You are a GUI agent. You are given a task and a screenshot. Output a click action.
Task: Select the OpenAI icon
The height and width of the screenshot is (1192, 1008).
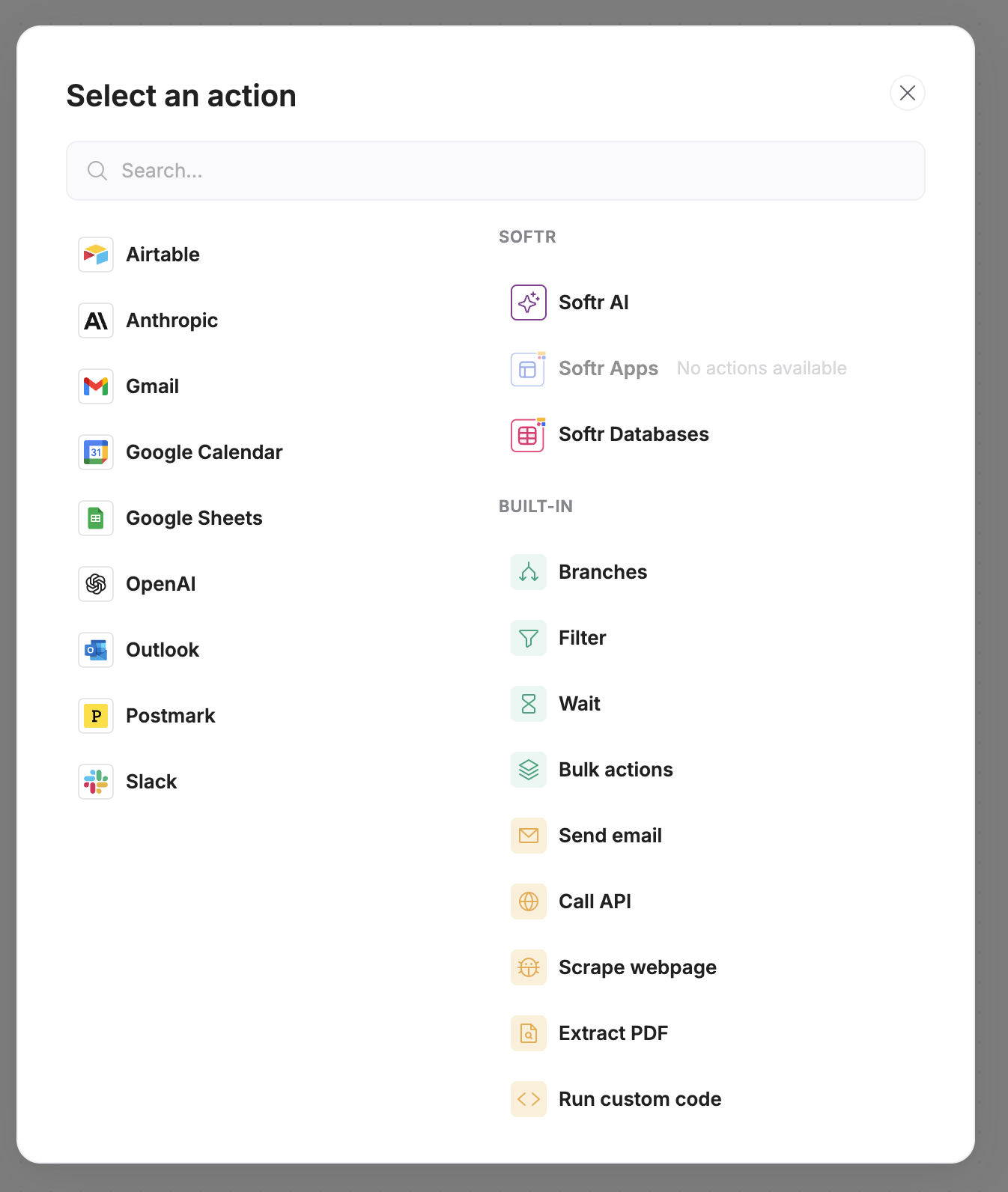(96, 584)
